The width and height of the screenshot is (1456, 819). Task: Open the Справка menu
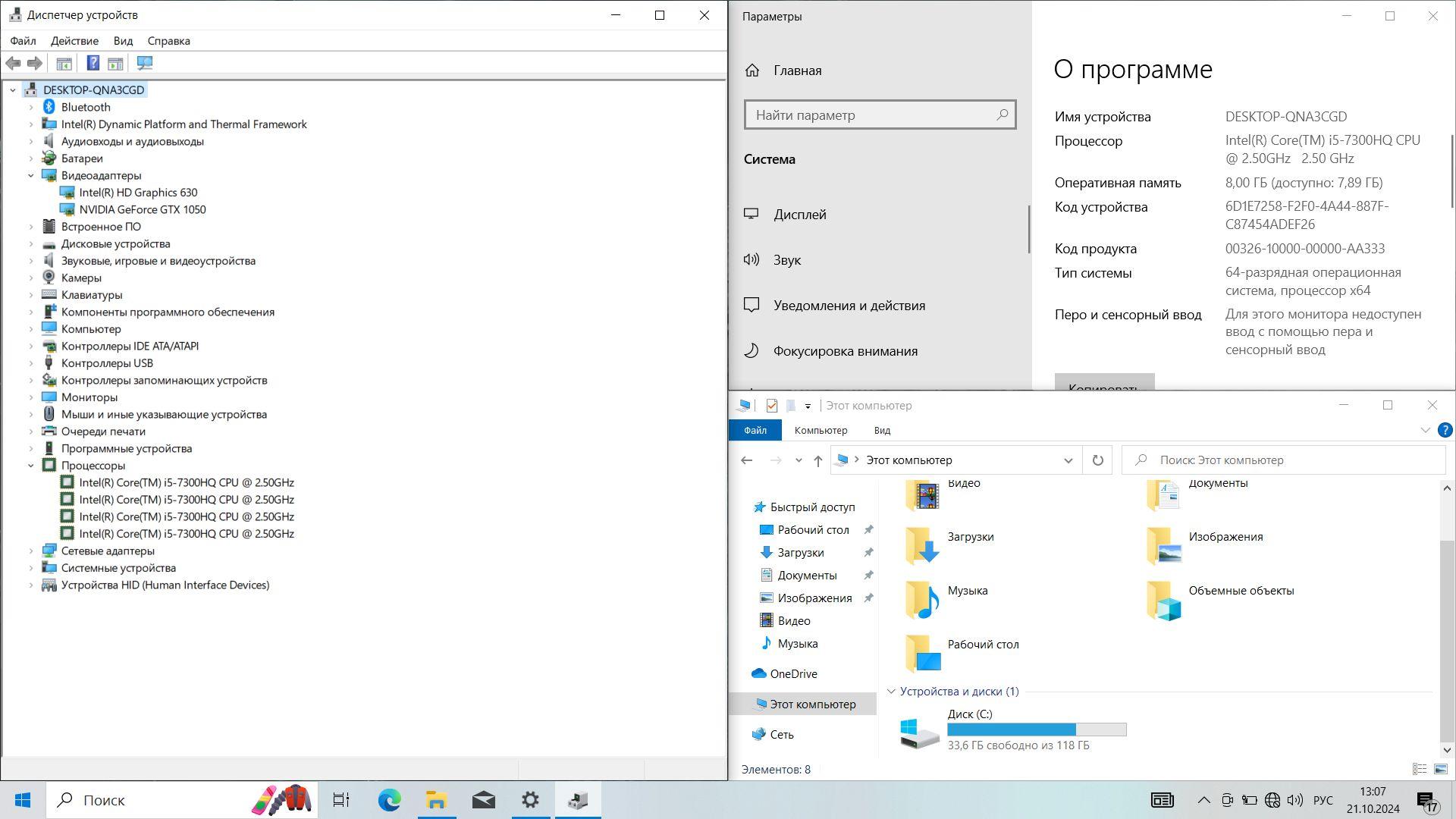168,41
